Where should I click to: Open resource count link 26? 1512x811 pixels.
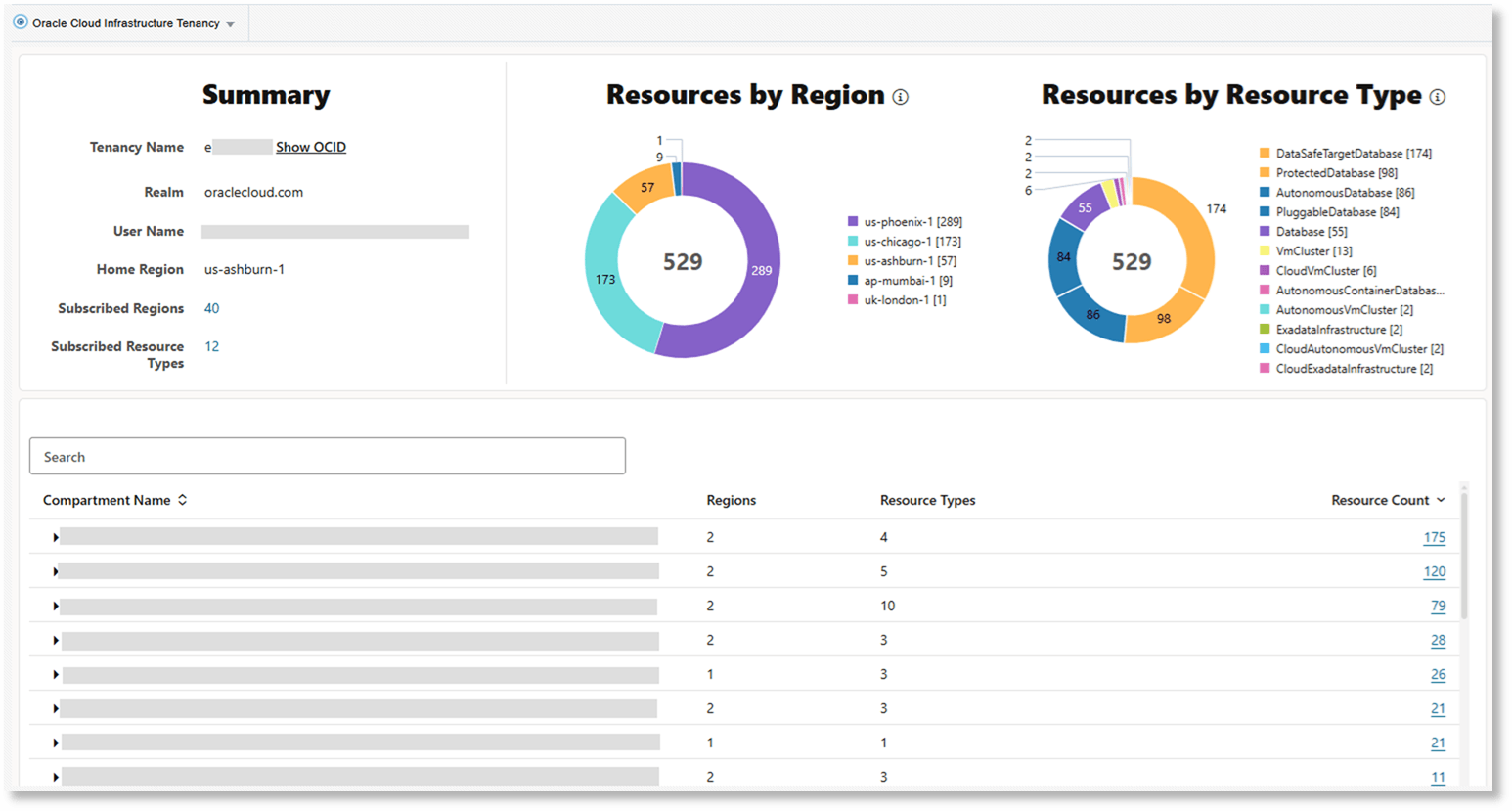1439,674
